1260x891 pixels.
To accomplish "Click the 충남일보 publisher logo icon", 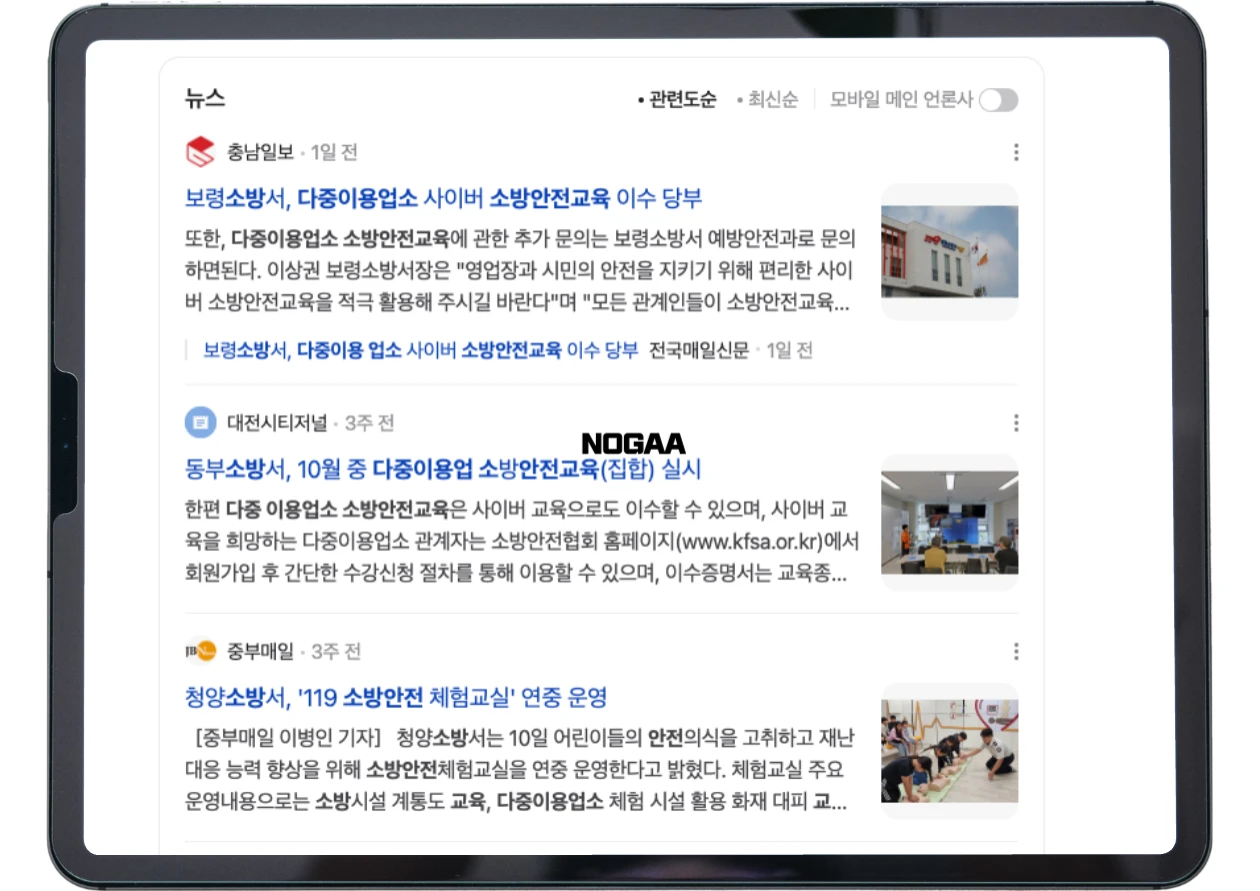I will tap(199, 152).
